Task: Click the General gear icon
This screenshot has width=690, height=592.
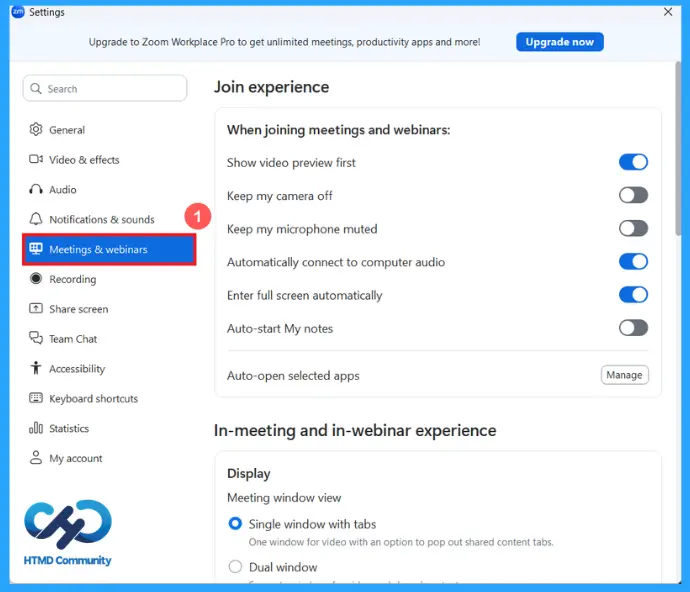Action: (x=36, y=129)
